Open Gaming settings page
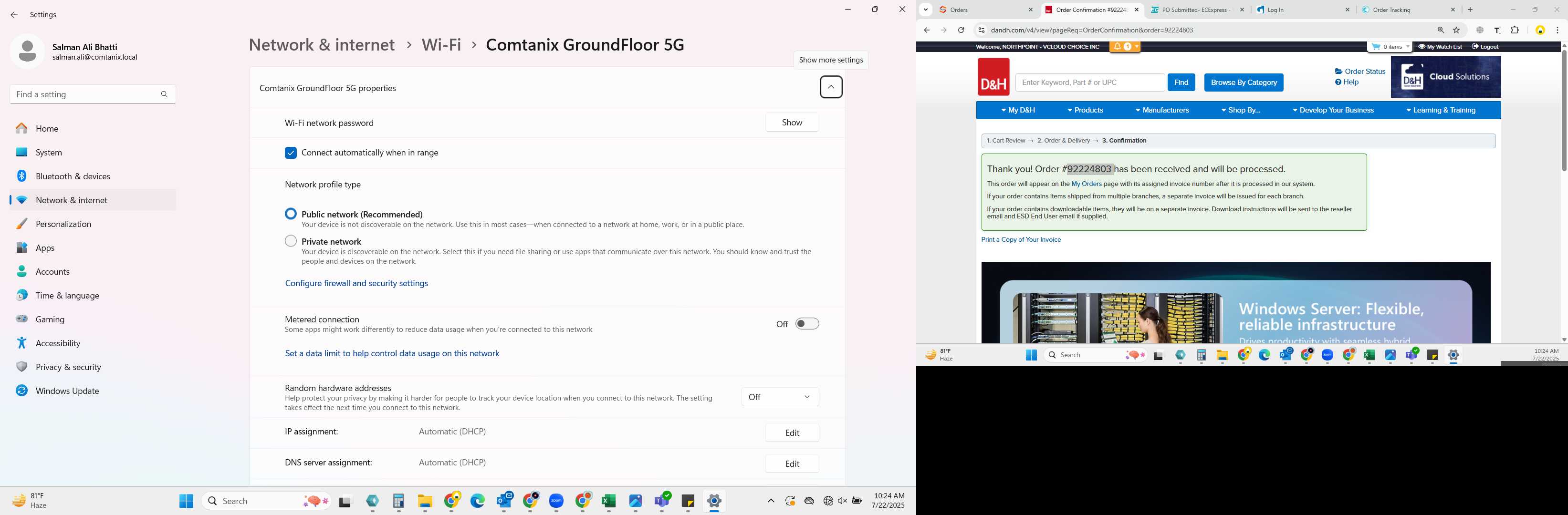 tap(93, 319)
